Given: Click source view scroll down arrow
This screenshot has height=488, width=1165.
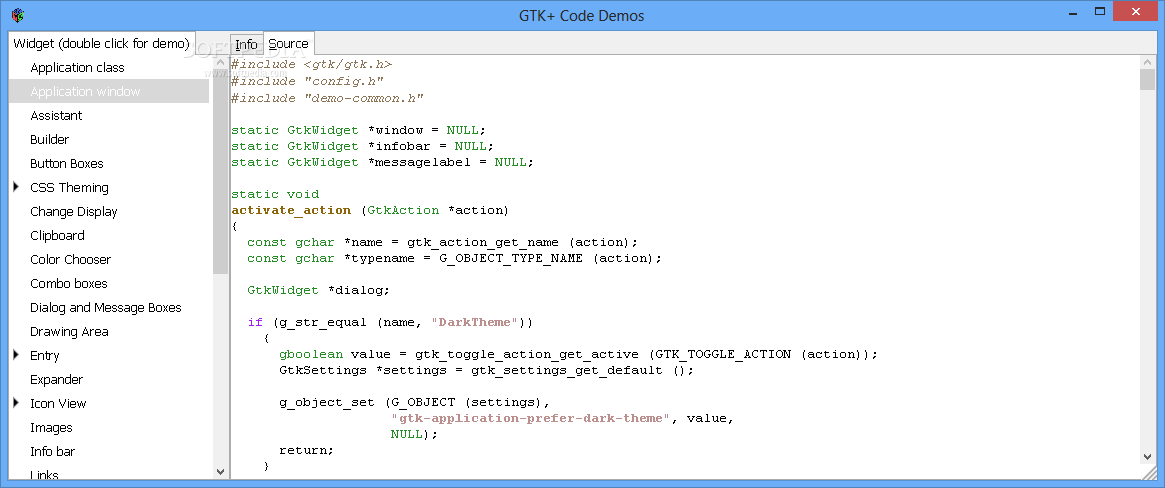Looking at the screenshot, I should point(1147,456).
